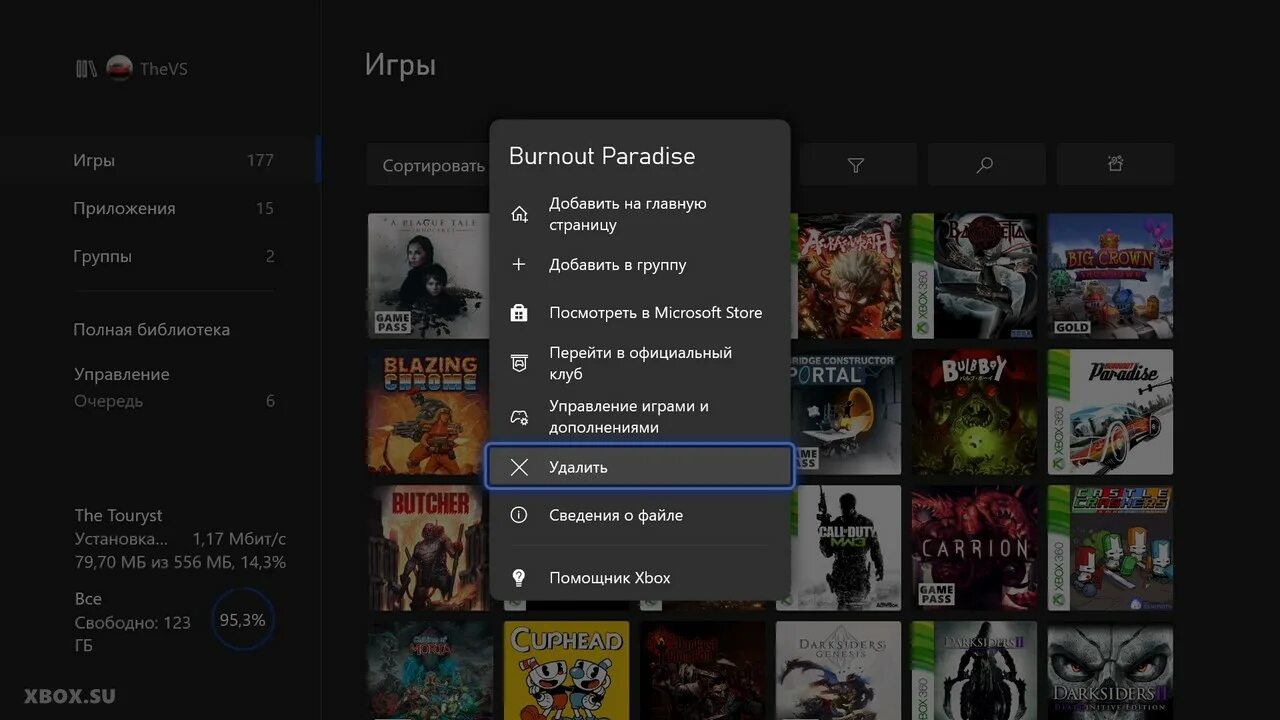Open Управление section
The image size is (1280, 720).
pyautogui.click(x=122, y=374)
